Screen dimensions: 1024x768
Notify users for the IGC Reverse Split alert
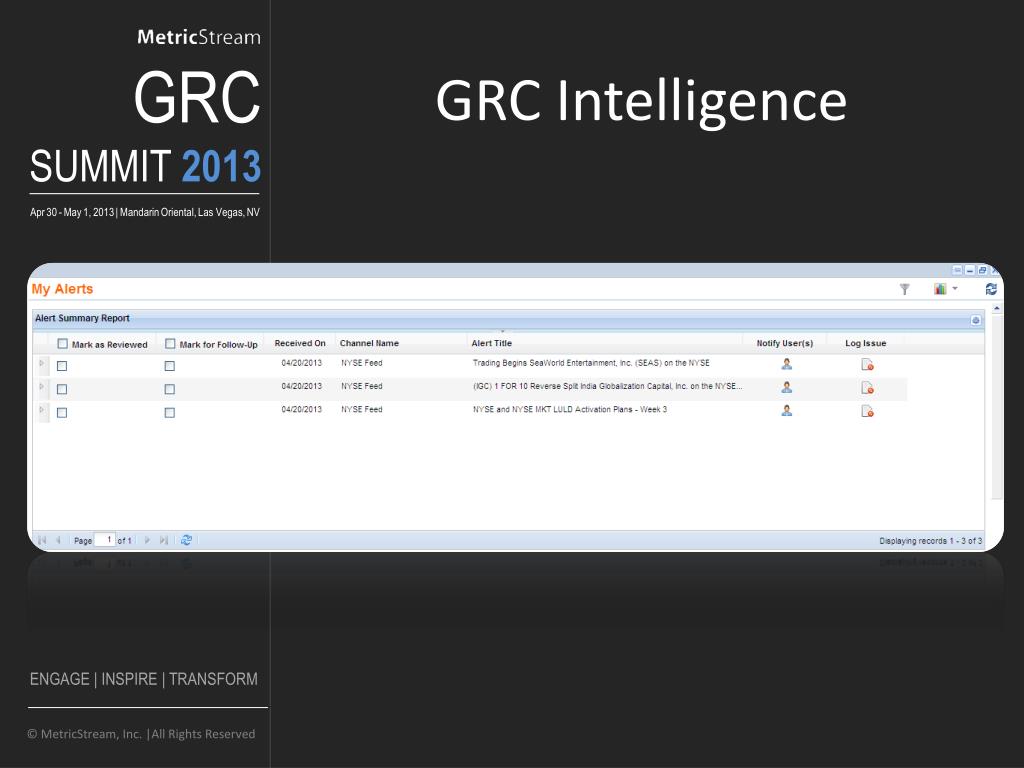786,387
